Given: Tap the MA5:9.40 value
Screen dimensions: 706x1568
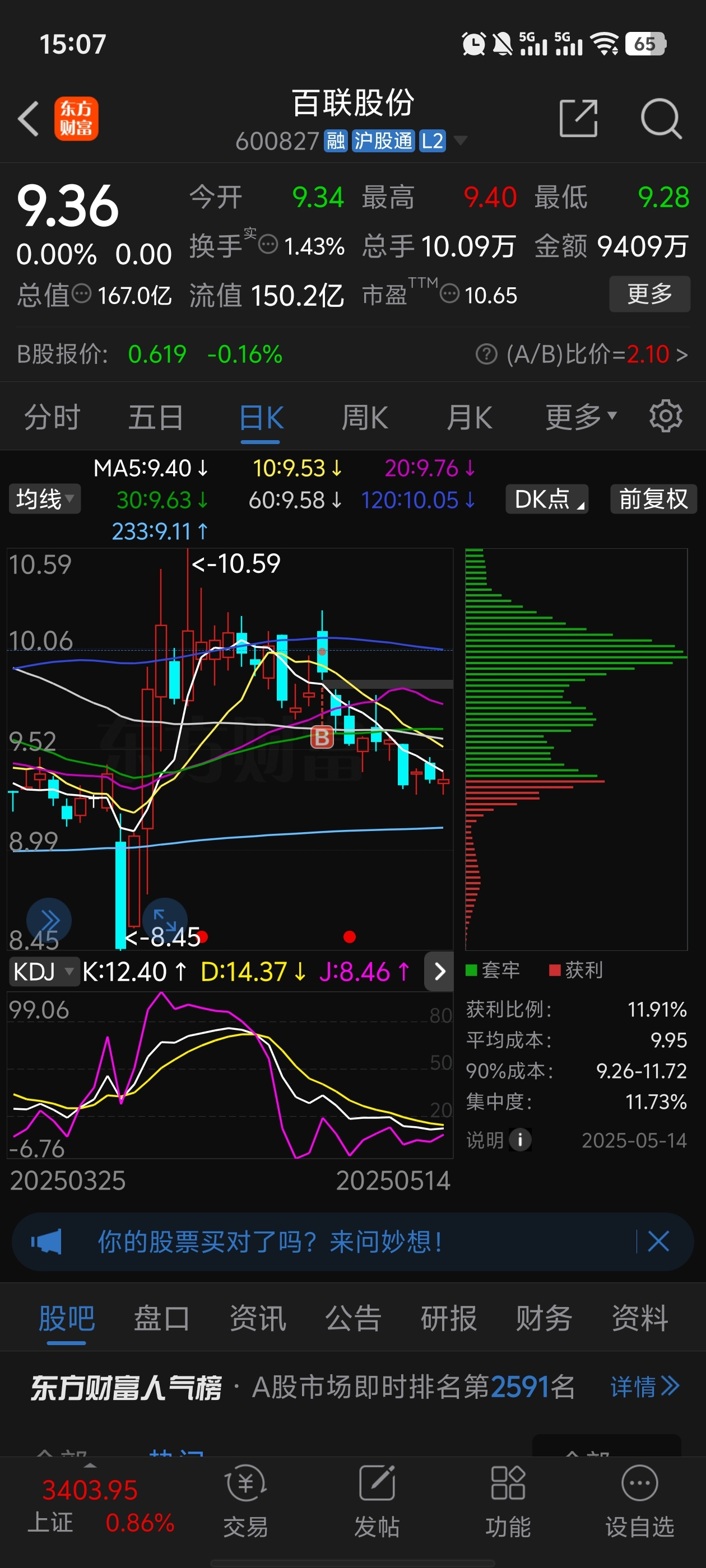Looking at the screenshot, I should pyautogui.click(x=151, y=468).
